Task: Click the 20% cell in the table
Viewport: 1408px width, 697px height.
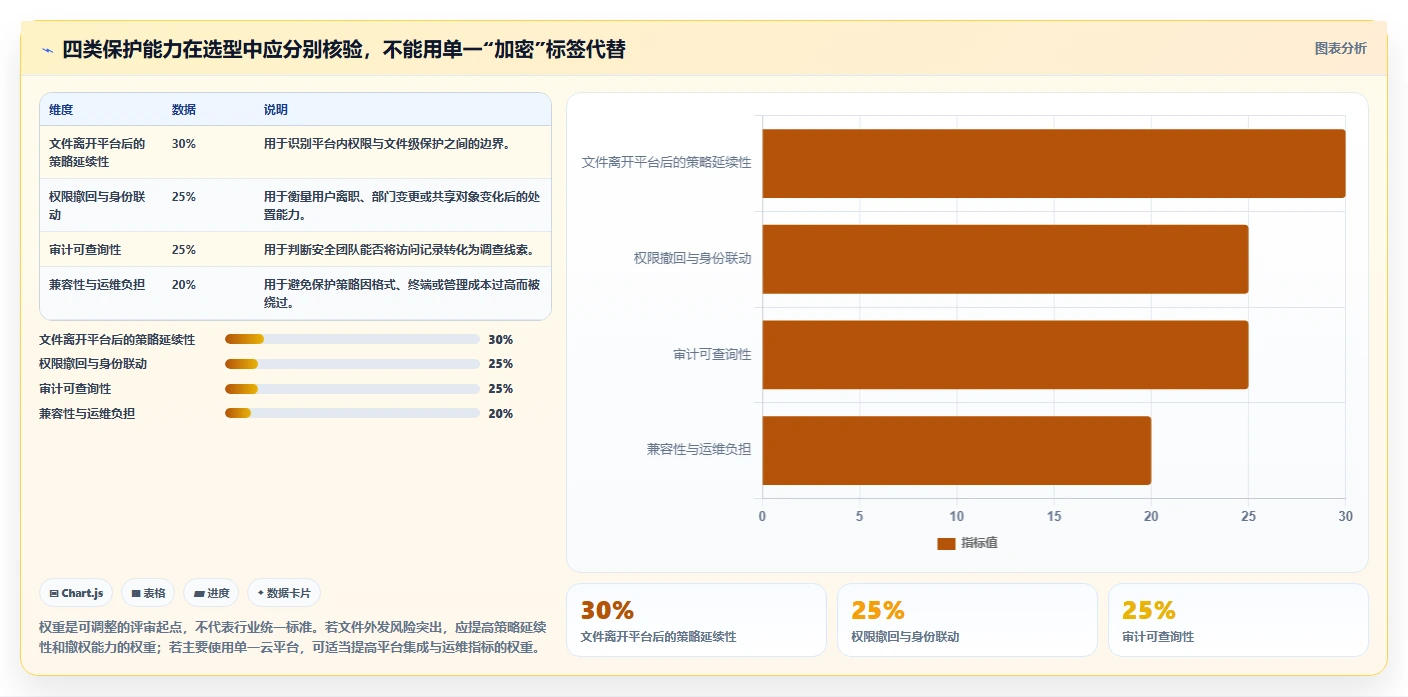Action: [184, 285]
